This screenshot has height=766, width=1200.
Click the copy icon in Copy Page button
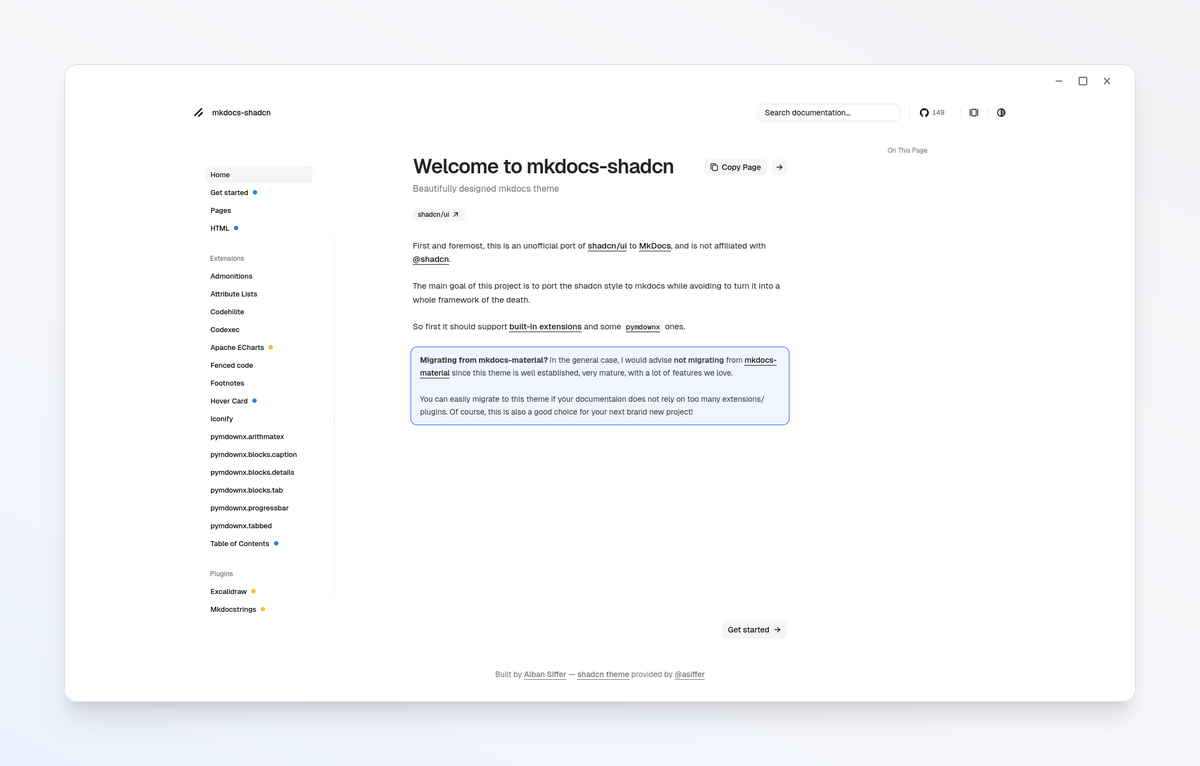(714, 167)
